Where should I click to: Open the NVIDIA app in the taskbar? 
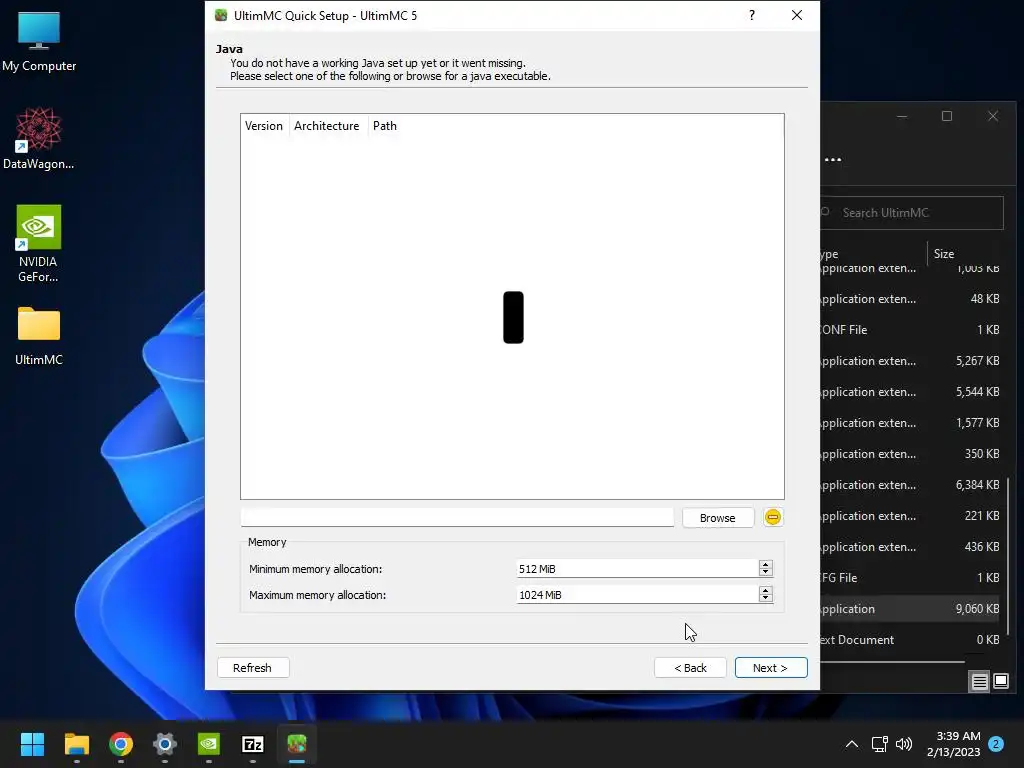click(209, 744)
